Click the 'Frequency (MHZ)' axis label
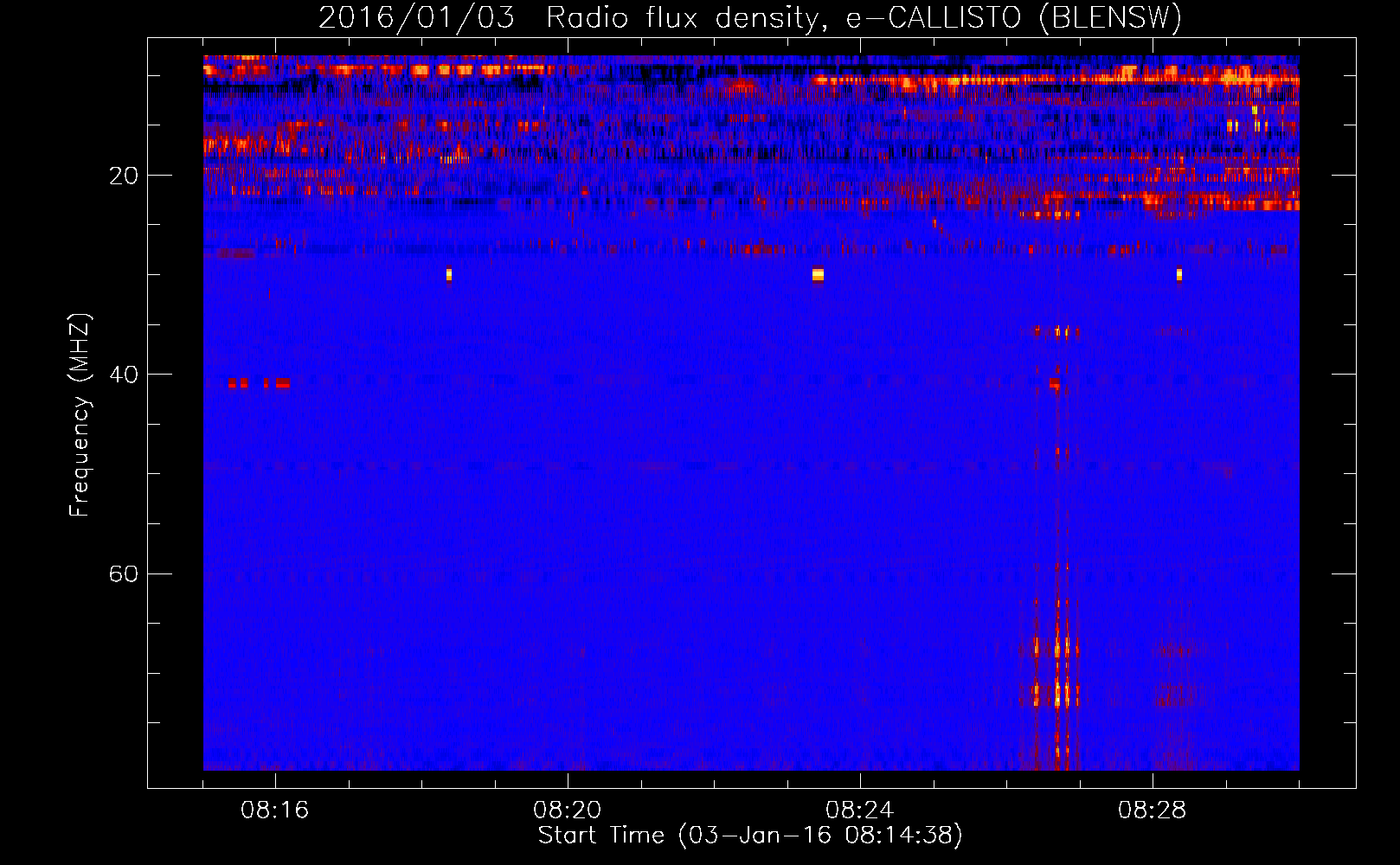This screenshot has height=865, width=1400. (80, 415)
